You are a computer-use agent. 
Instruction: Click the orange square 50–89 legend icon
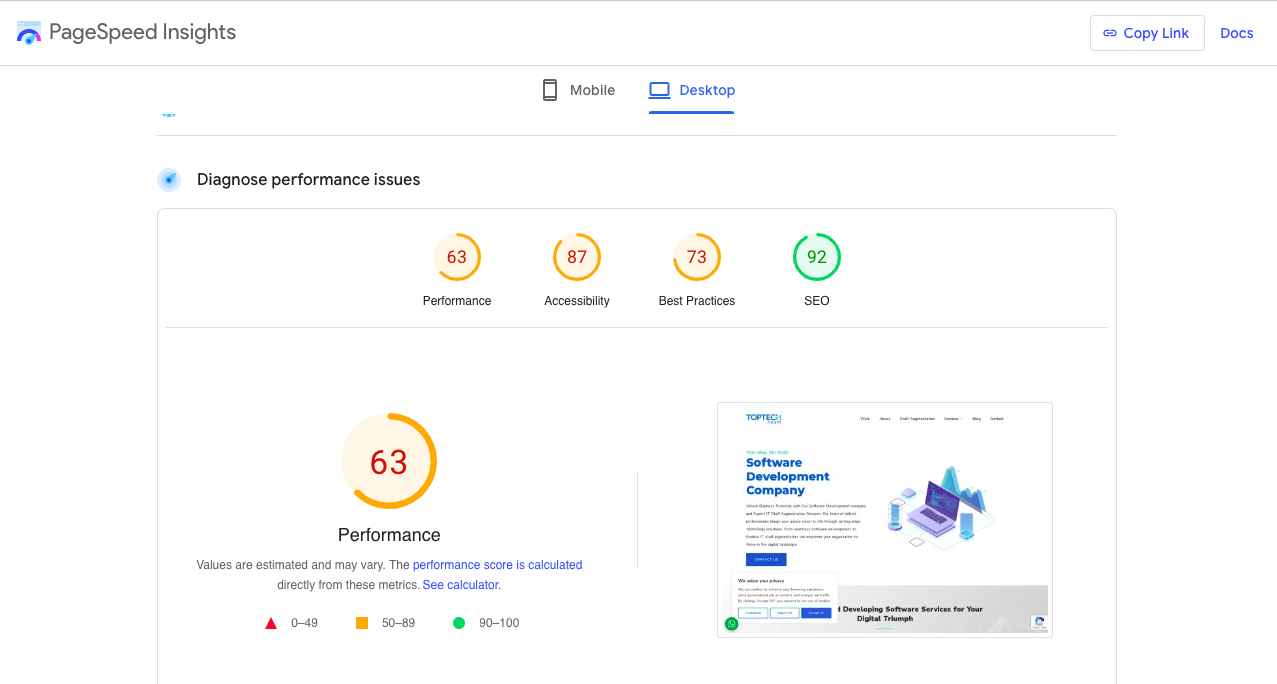point(362,623)
